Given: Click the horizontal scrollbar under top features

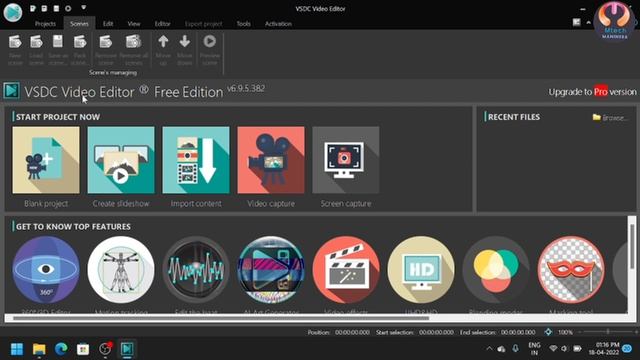Looking at the screenshot, I should [x=221, y=318].
